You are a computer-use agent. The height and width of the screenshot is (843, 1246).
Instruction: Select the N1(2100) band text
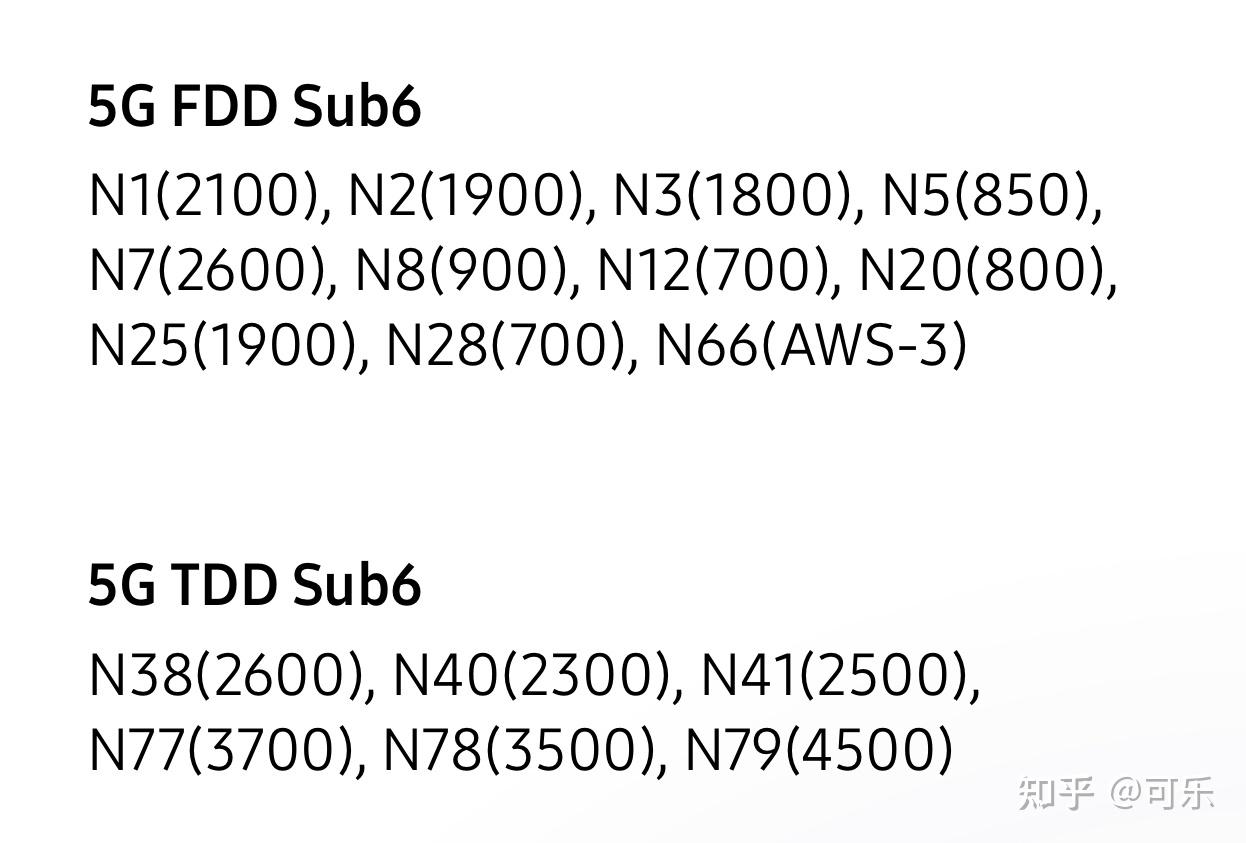click(204, 194)
